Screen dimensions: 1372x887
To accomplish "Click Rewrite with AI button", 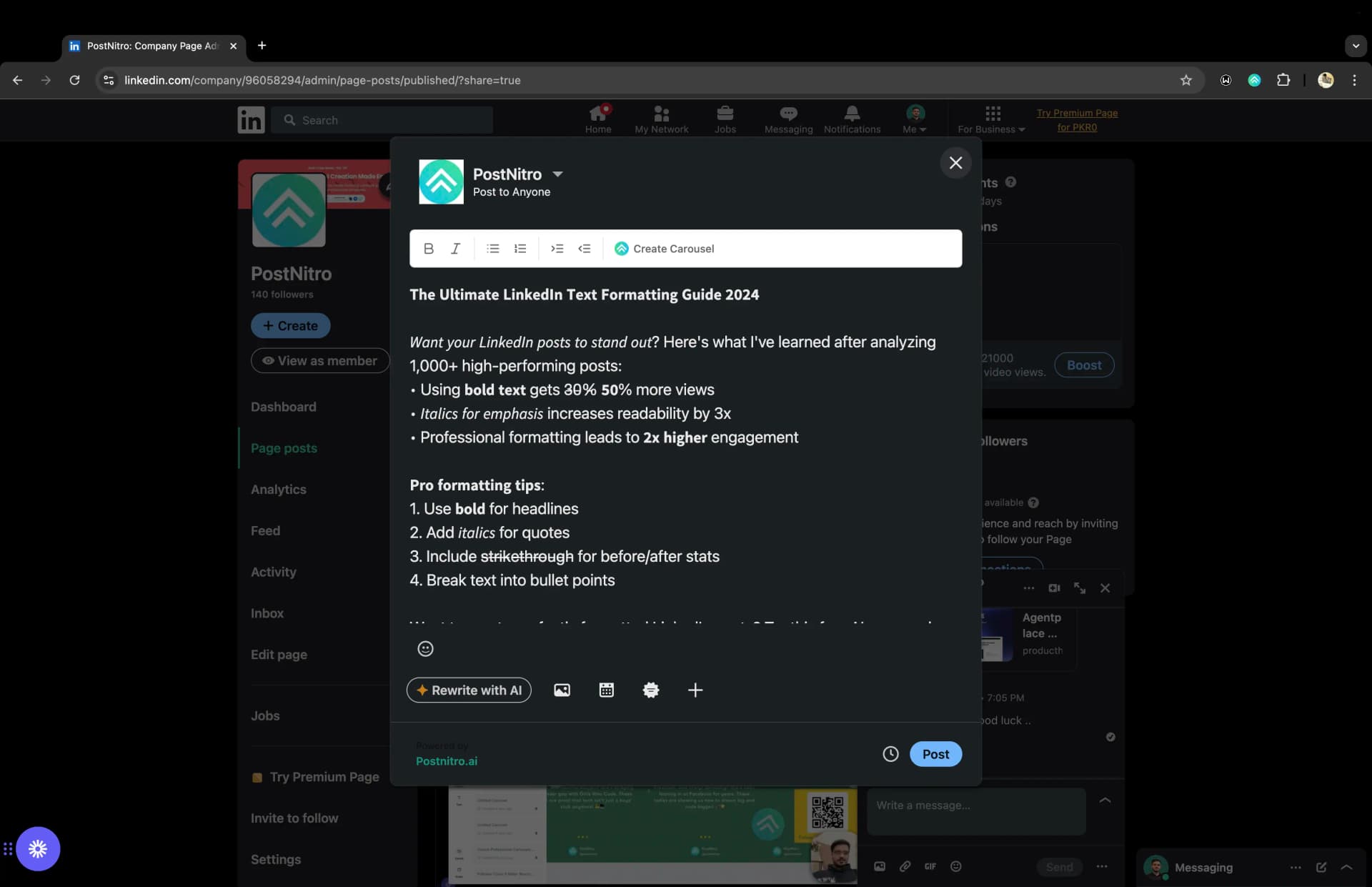I will pyautogui.click(x=469, y=690).
